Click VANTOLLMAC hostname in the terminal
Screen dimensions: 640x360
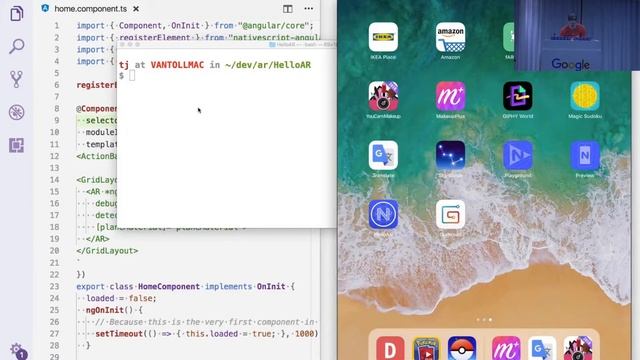click(x=177, y=65)
